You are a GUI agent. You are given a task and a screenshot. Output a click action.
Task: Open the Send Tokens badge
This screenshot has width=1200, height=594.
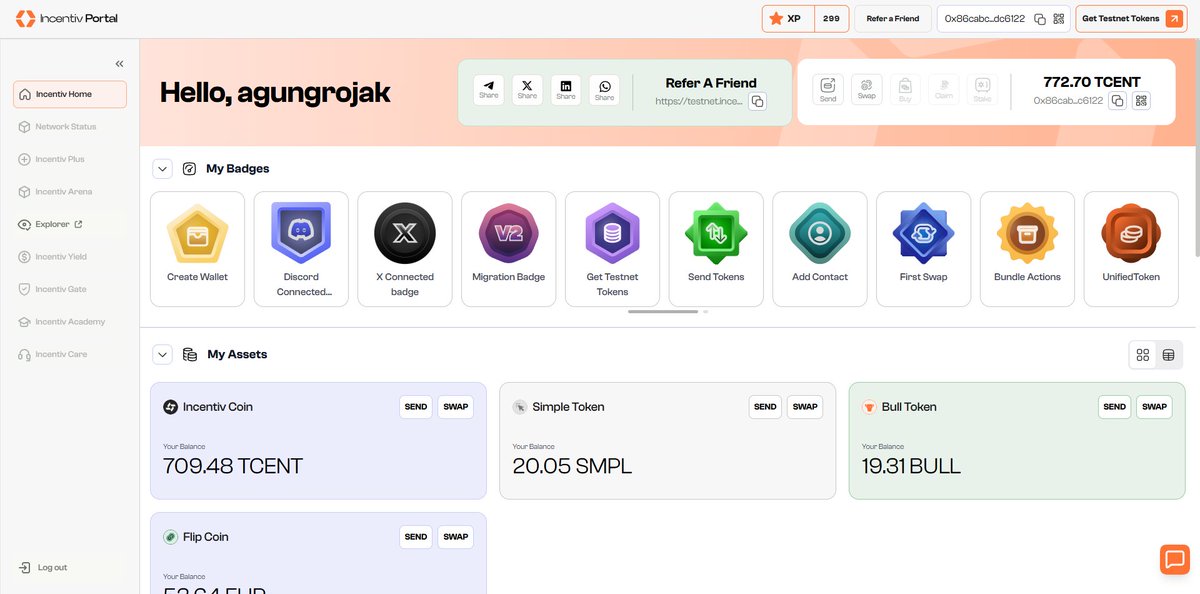[x=716, y=249]
